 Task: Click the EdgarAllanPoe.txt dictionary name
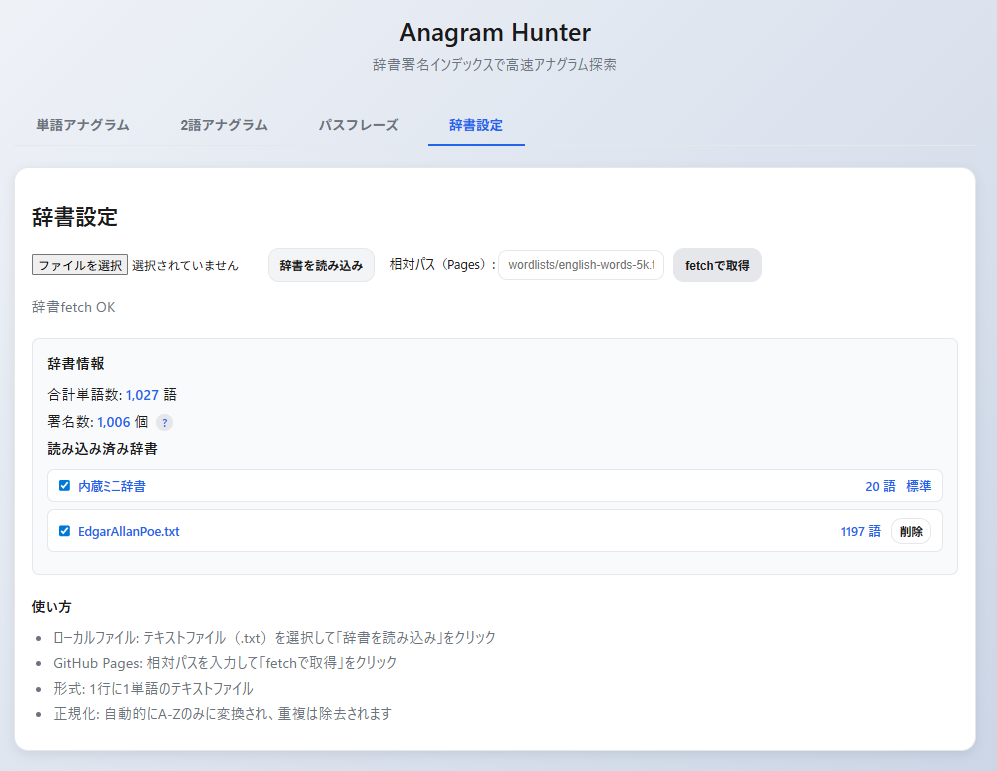pos(128,531)
